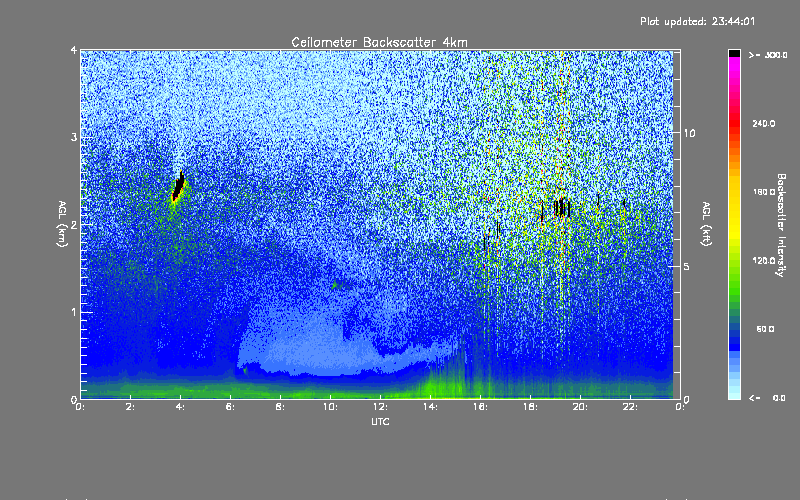This screenshot has height=500, width=800.
Task: Click the 'Plot updated: 23:44:01' timestamp
Action: 697,21
